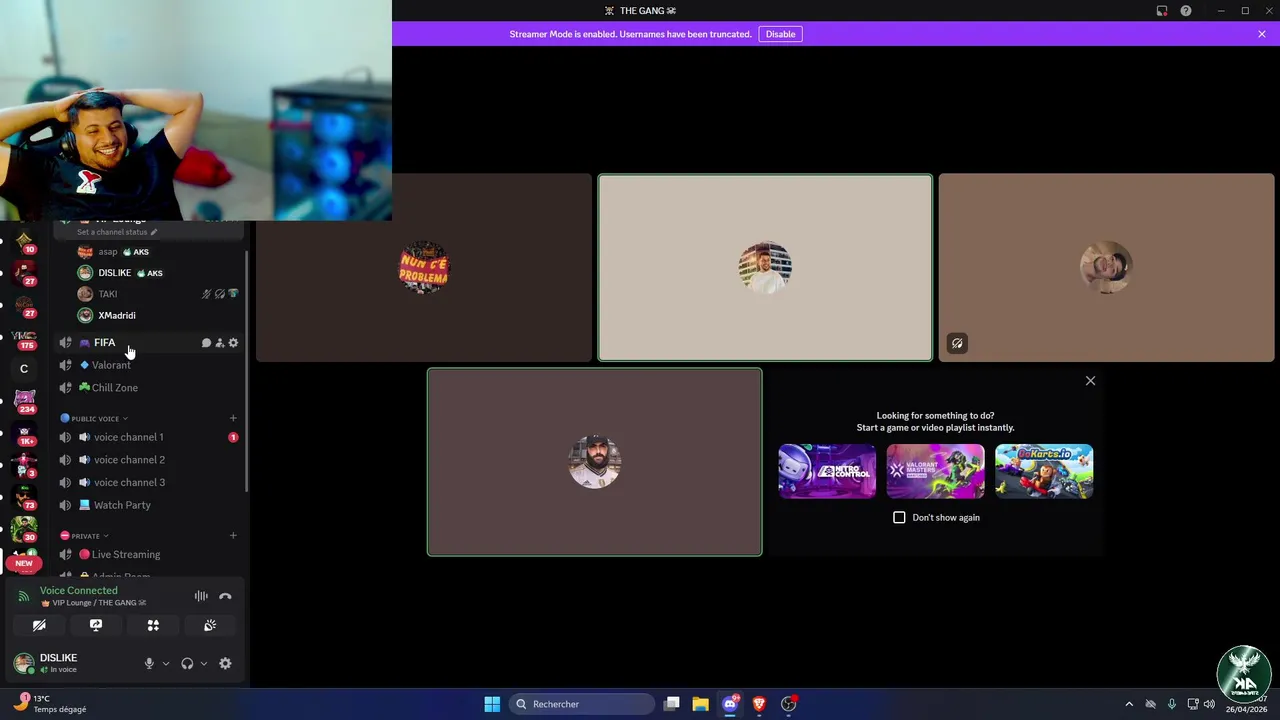Open Discord from the Windows taskbar

pyautogui.click(x=730, y=704)
